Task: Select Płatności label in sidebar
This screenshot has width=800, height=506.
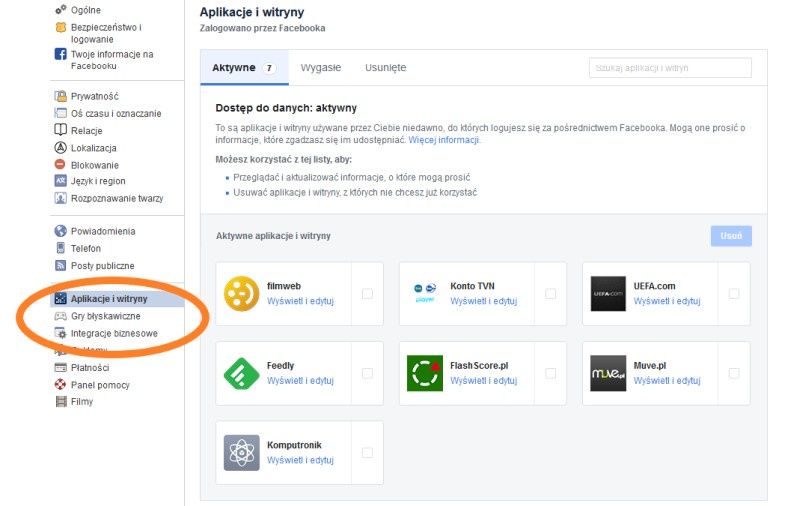Action: pyautogui.click(x=90, y=367)
